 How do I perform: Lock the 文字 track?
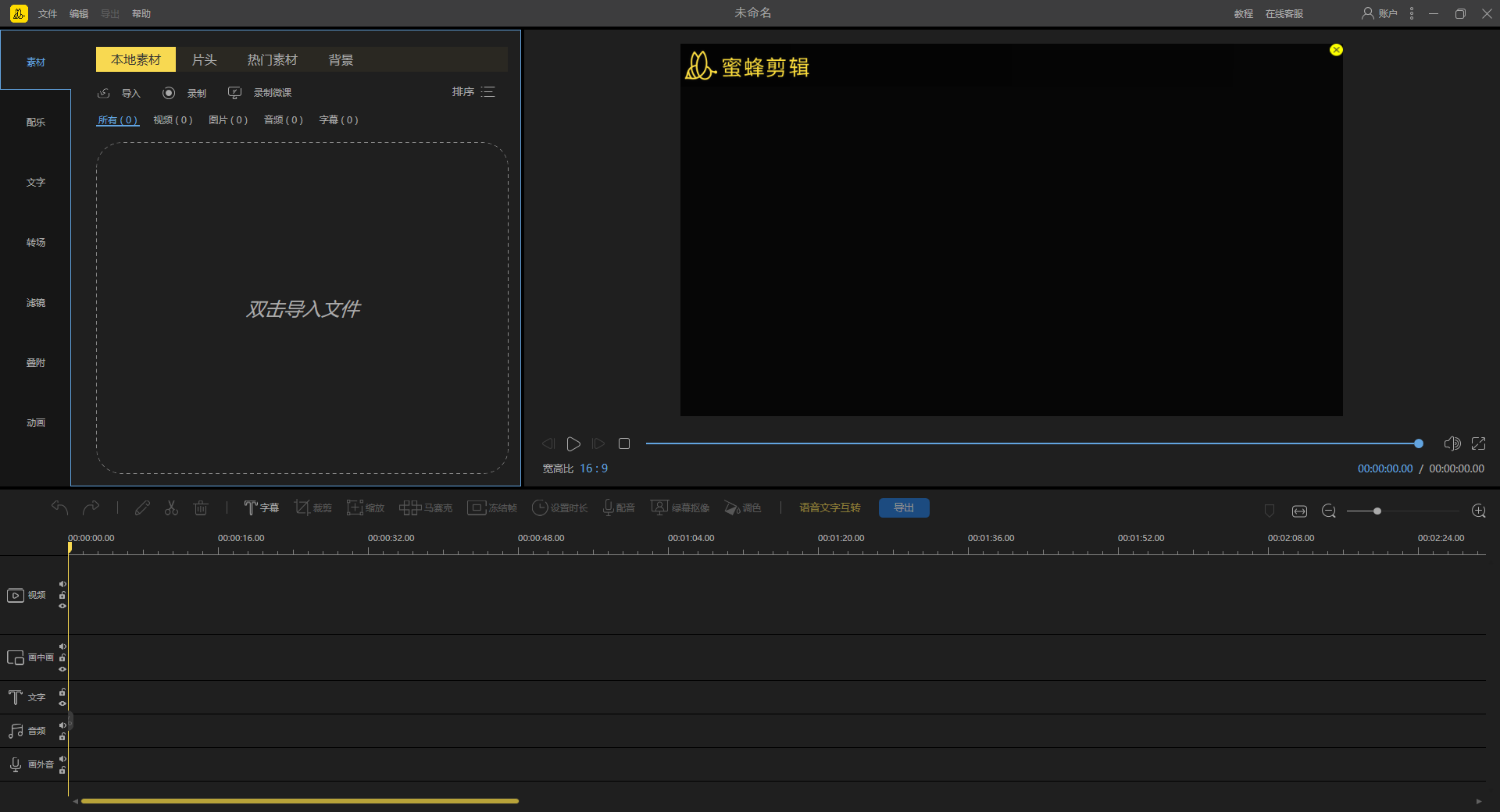pos(62,693)
